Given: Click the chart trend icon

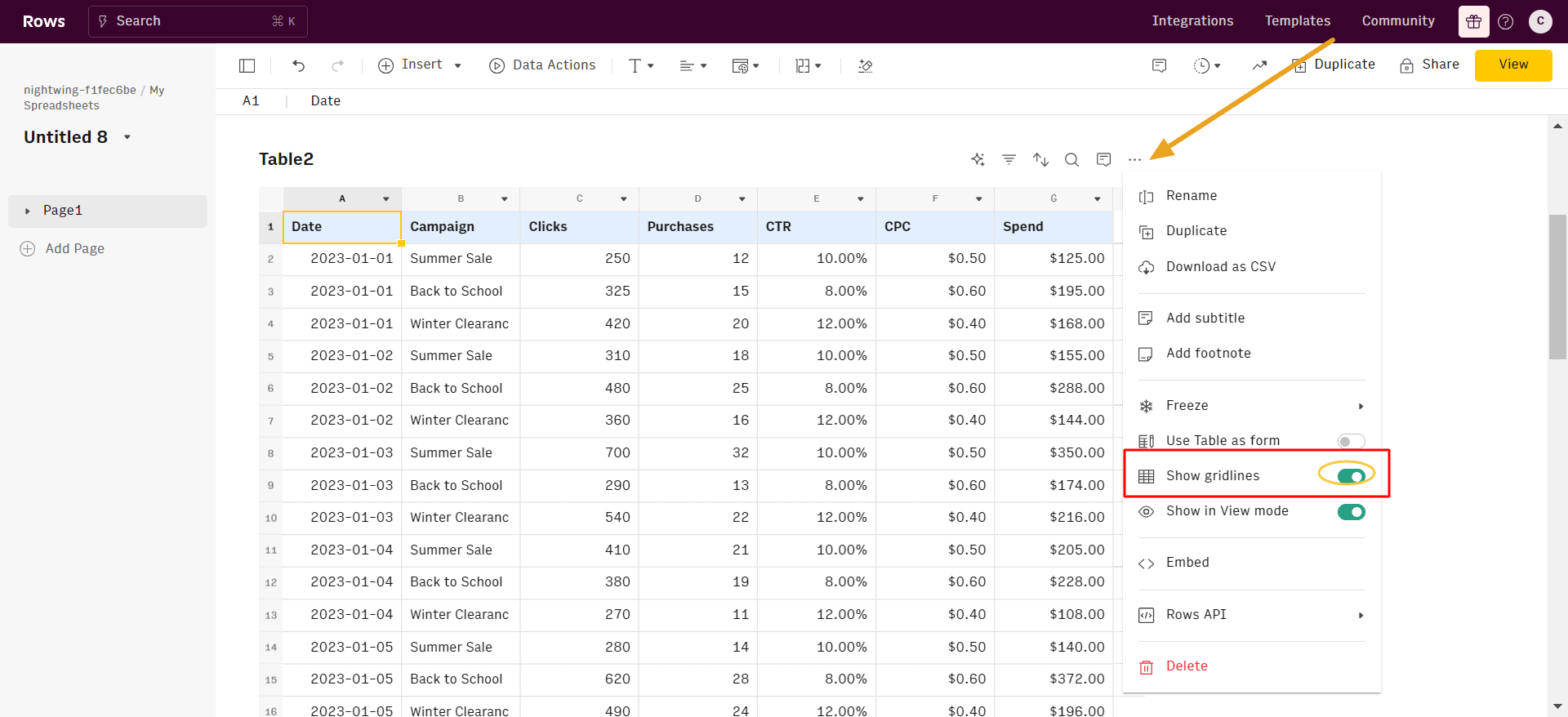Looking at the screenshot, I should [x=1259, y=65].
